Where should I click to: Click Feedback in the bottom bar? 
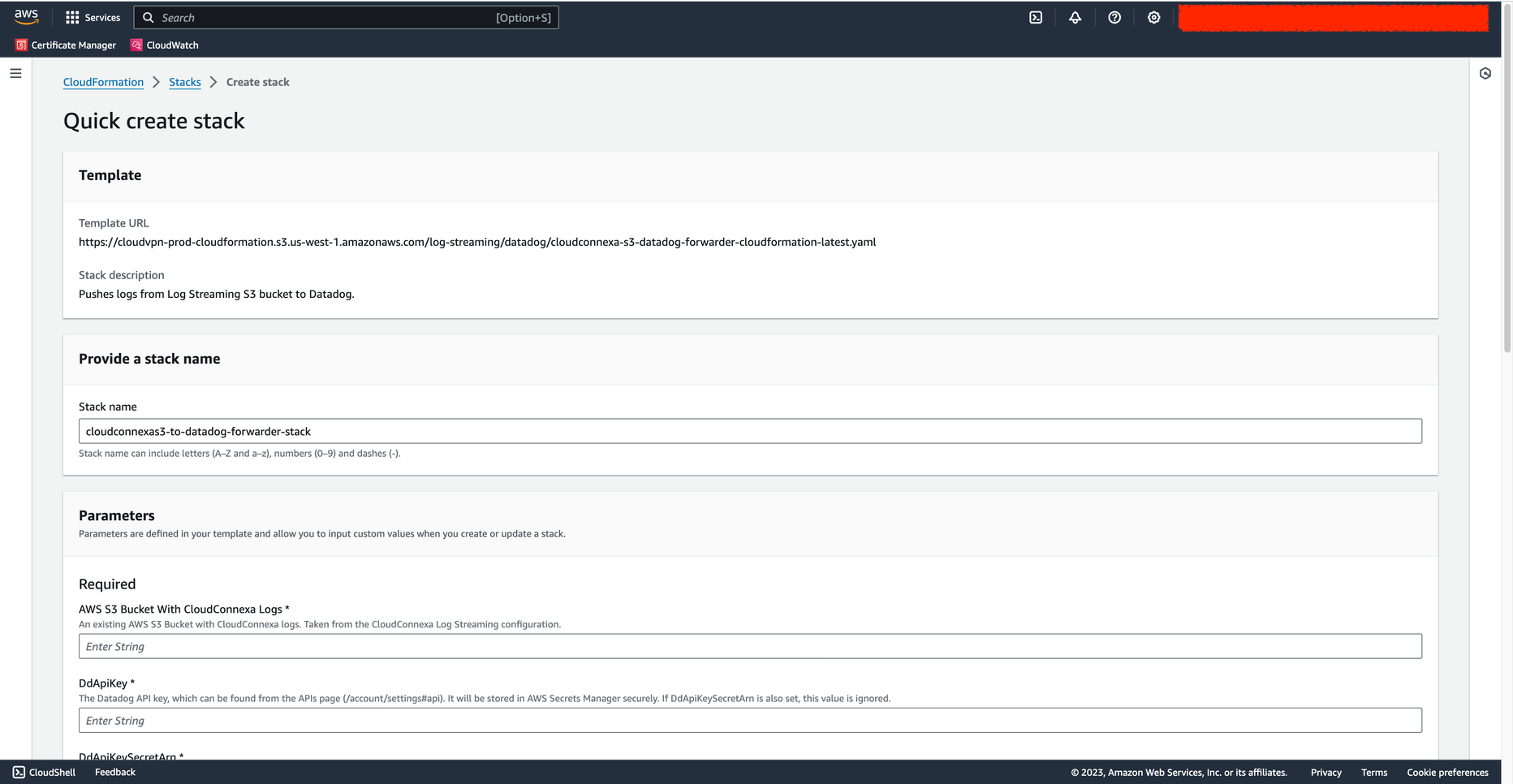tap(114, 772)
